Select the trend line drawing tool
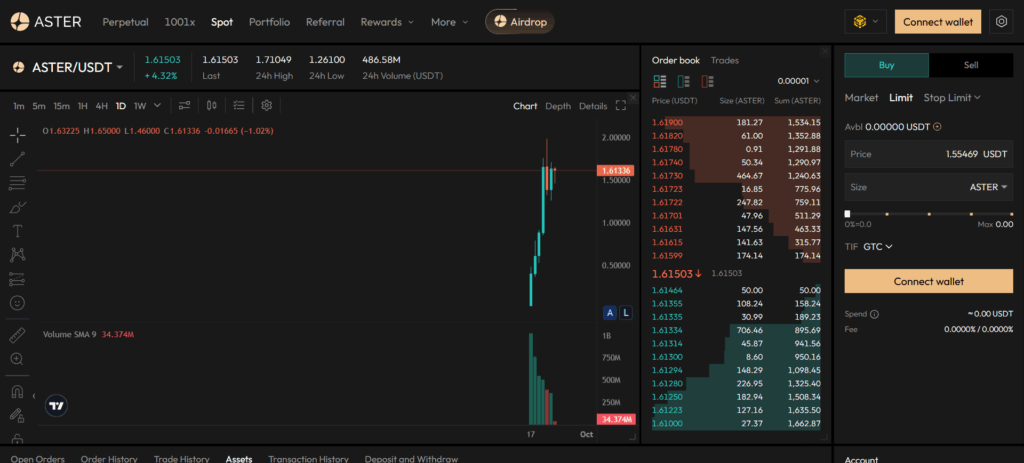Image resolution: width=1024 pixels, height=463 pixels. coord(17,159)
